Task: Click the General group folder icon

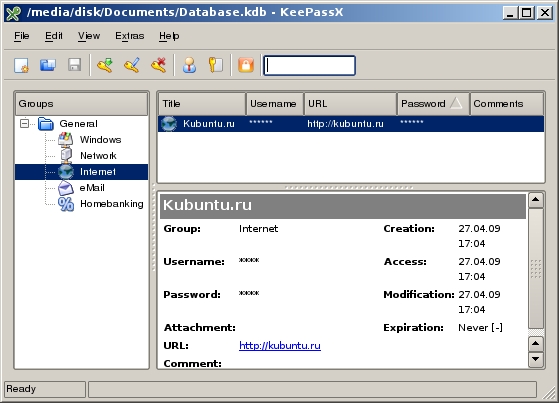Action: point(46,124)
